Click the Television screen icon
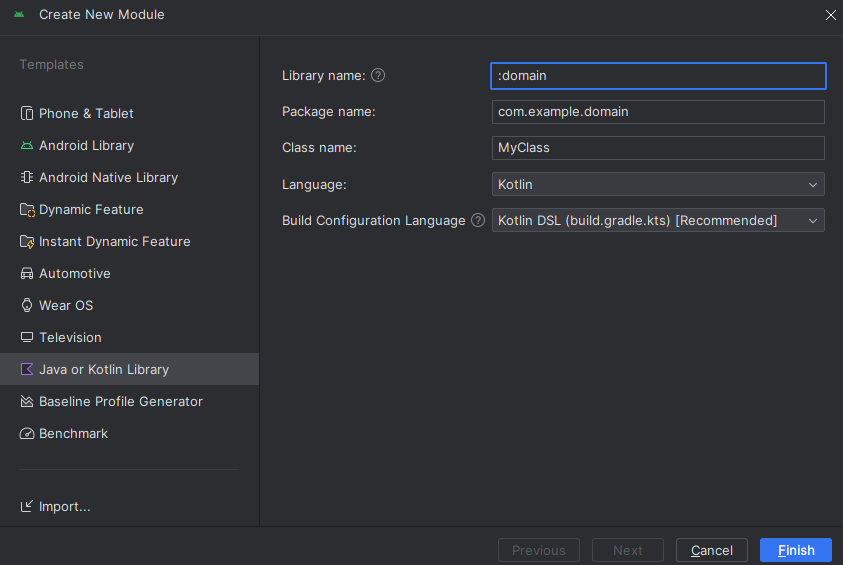 coord(26,337)
